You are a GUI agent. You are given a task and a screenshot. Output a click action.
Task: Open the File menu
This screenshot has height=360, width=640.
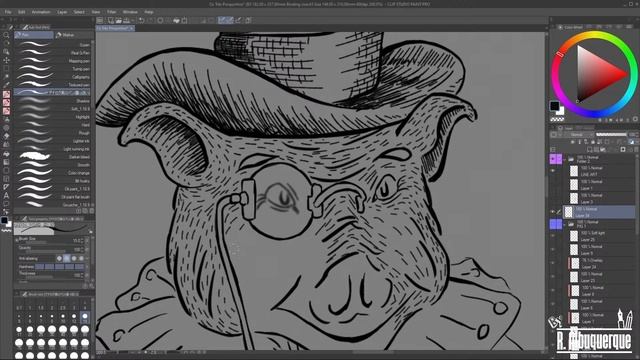[8, 12]
